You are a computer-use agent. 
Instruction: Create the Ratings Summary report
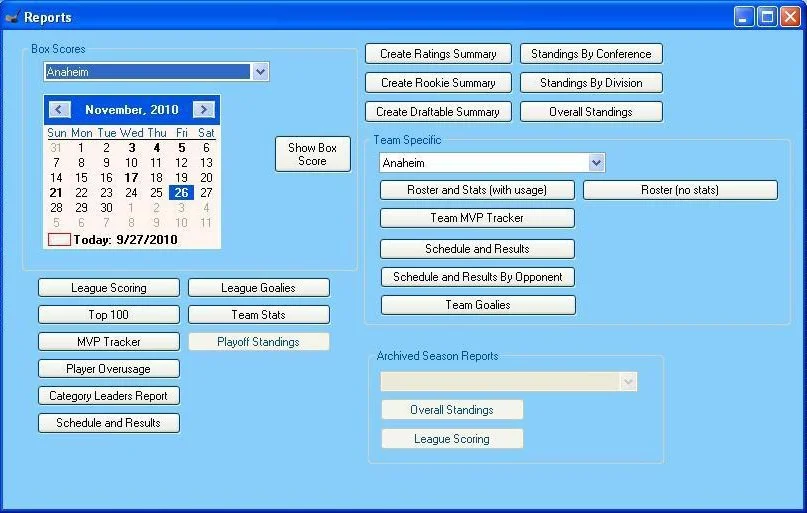438,54
